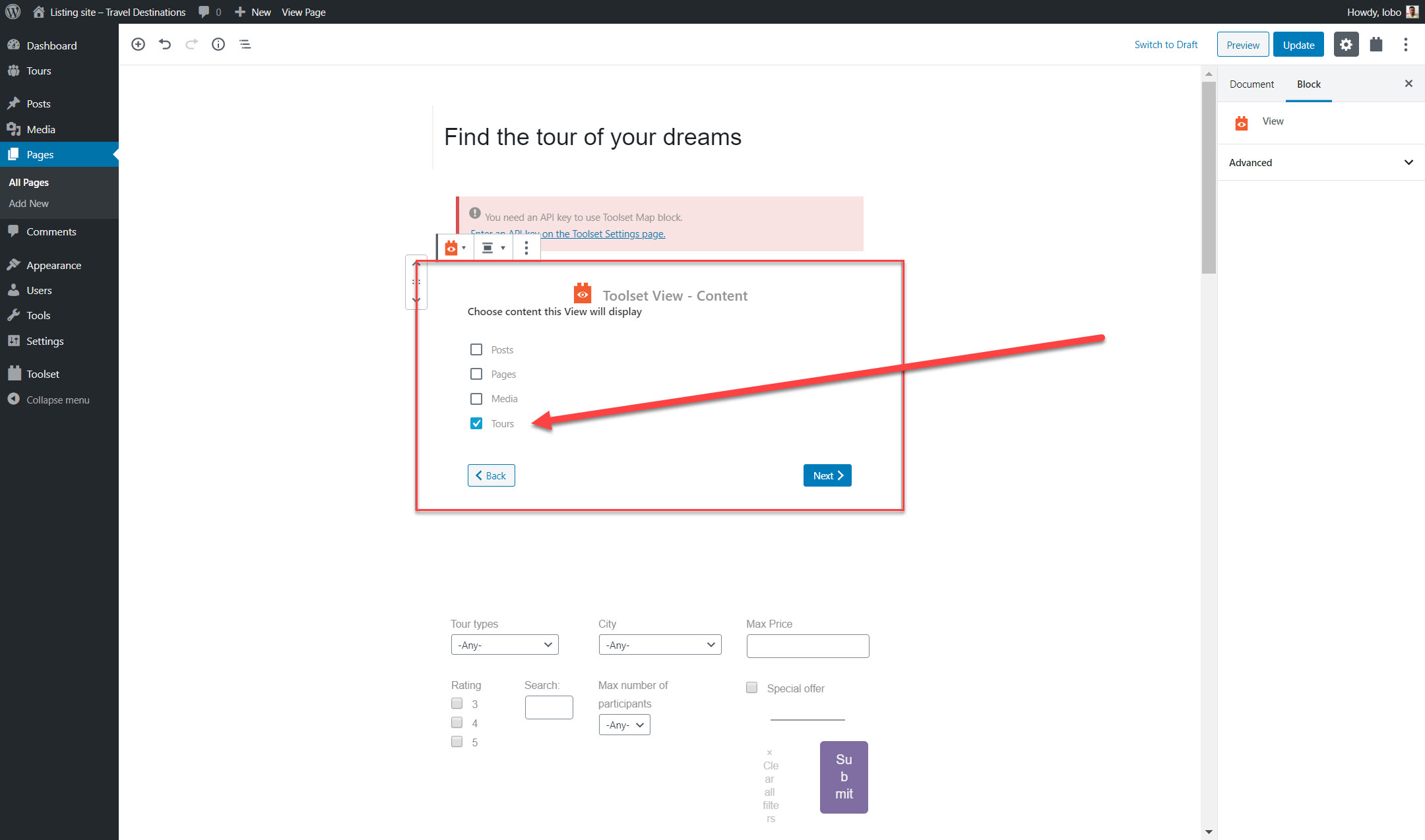Open the Tour types dropdown

[505, 645]
